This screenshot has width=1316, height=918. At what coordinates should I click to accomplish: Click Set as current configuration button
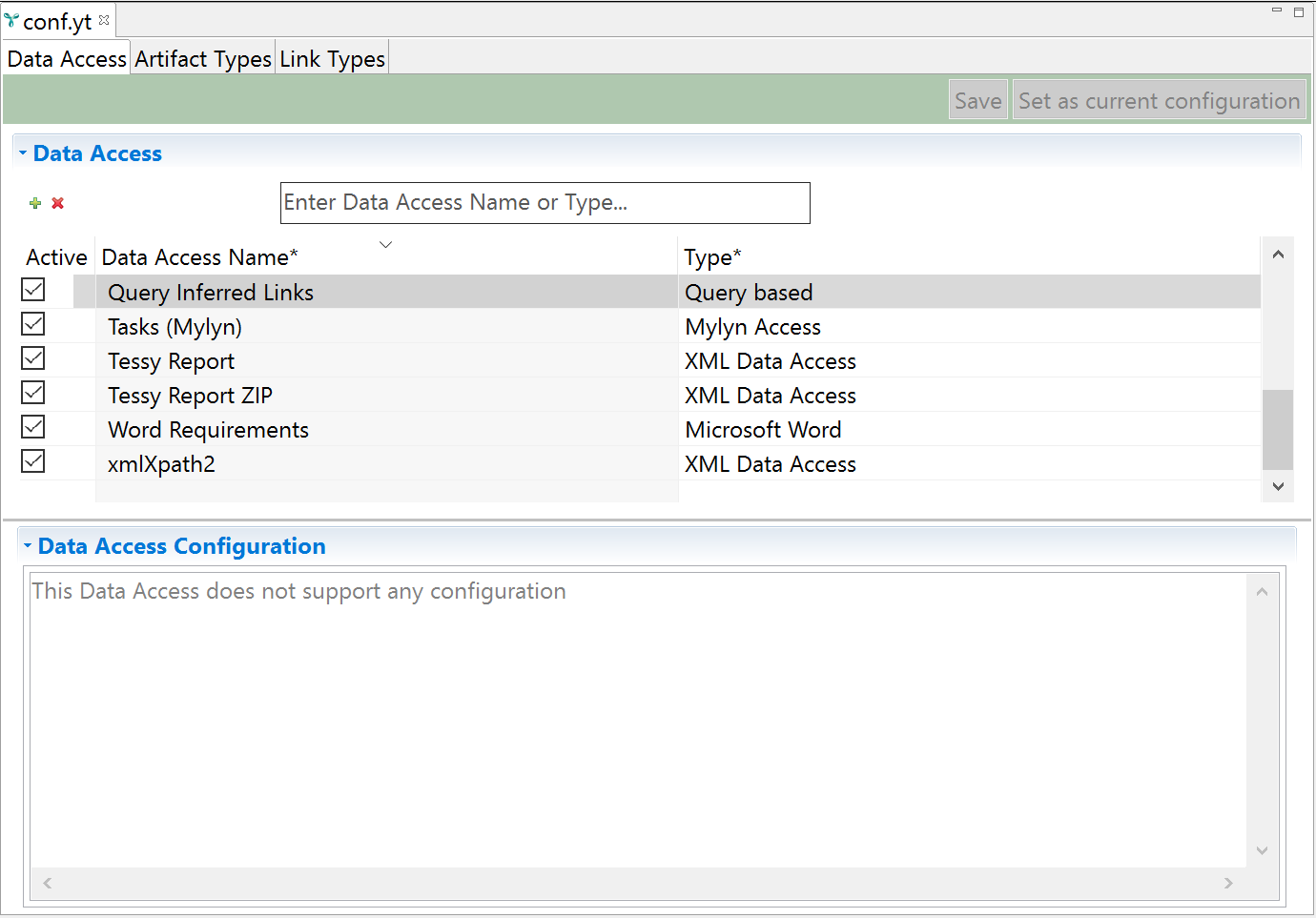[x=1159, y=101]
